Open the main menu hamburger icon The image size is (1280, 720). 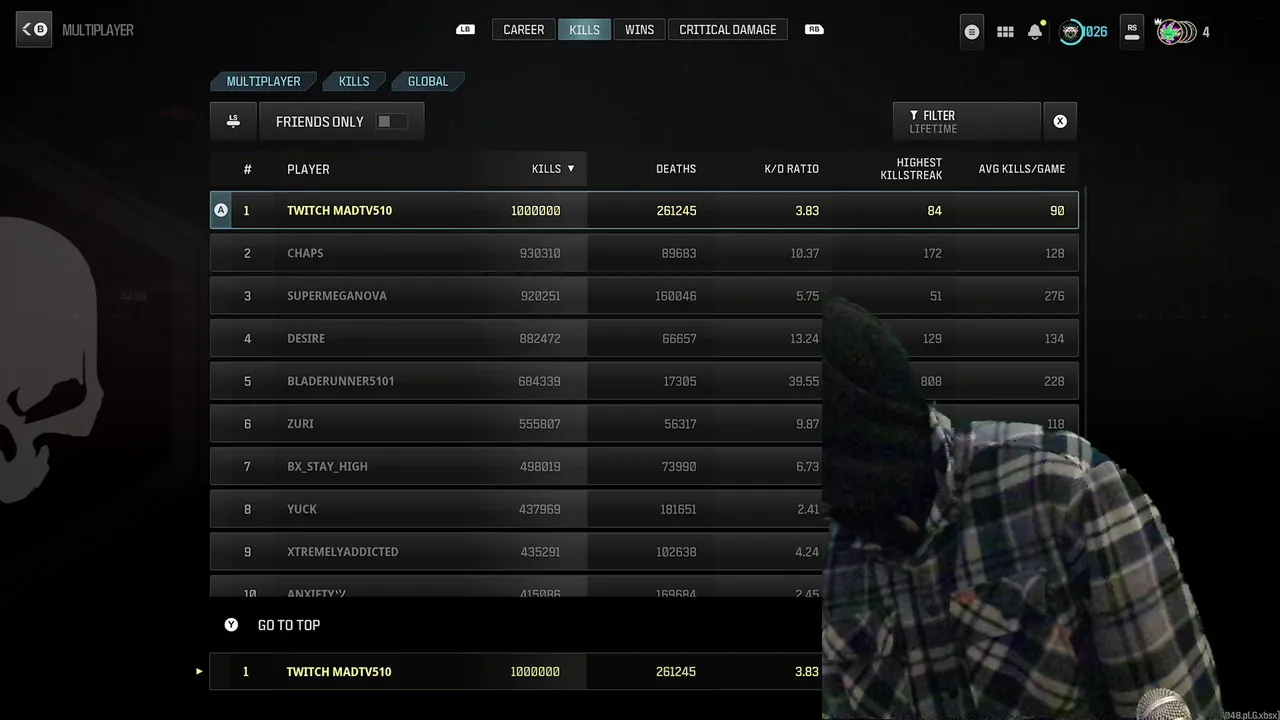tap(971, 32)
